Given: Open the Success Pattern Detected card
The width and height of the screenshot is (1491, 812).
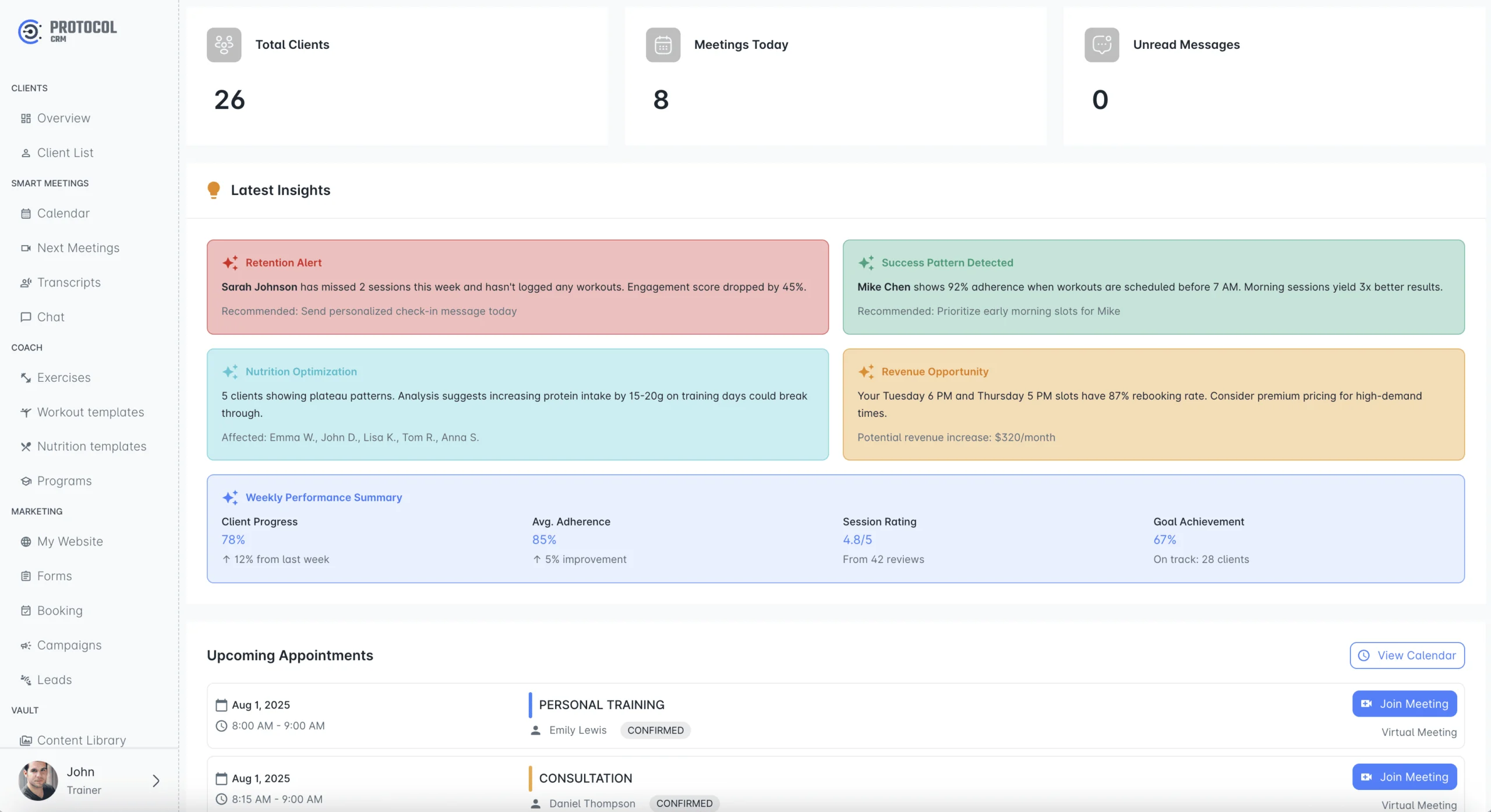Looking at the screenshot, I should 1153,287.
